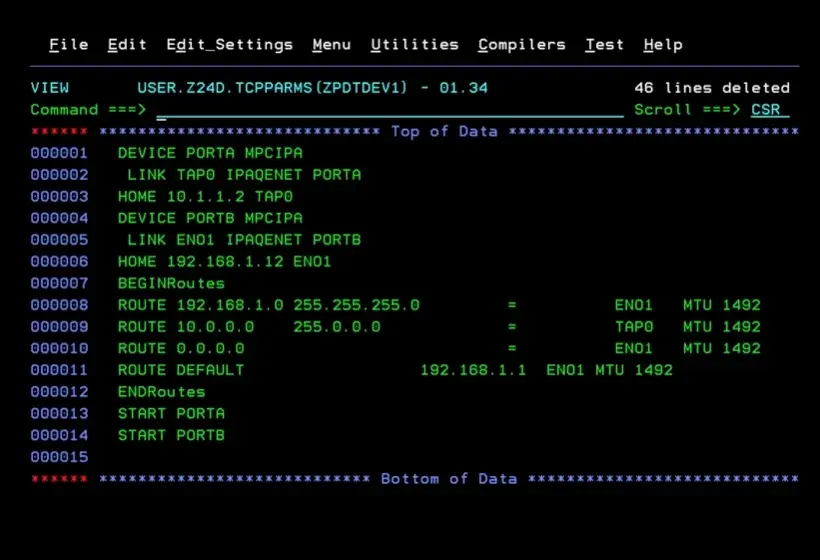The width and height of the screenshot is (820, 560).
Task: Click the text DEVICE PORTA MPCIPA
Action: click(210, 153)
